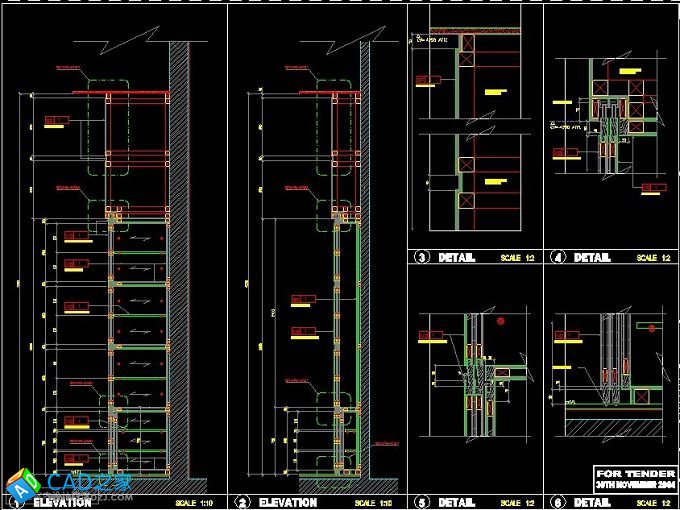Select the DETAIL title of drawing 4
The width and height of the screenshot is (680, 510).
click(593, 258)
